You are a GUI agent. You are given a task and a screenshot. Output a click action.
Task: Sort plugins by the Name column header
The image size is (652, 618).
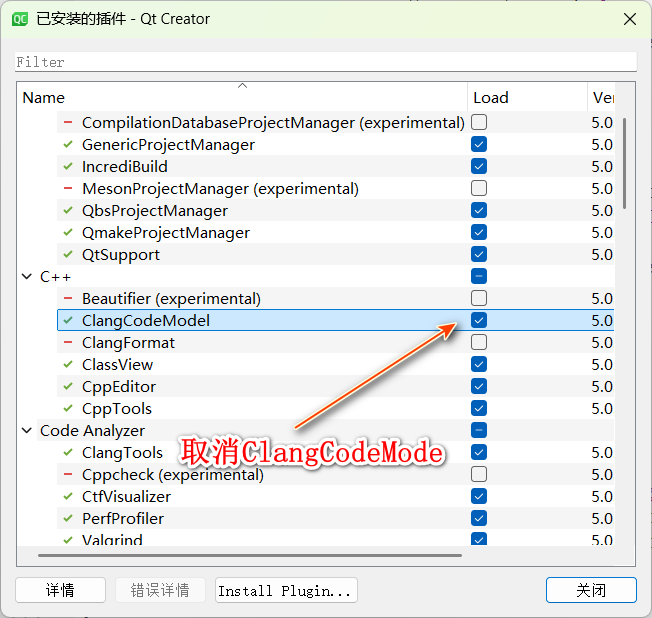pyautogui.click(x=242, y=97)
